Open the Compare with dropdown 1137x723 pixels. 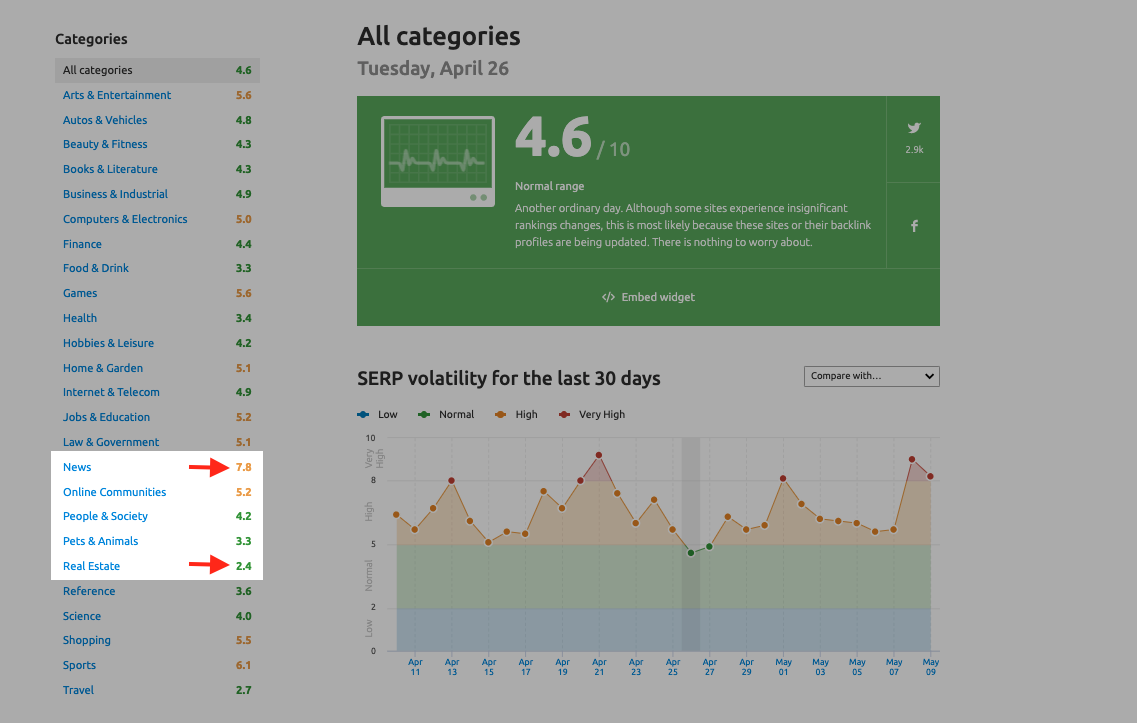click(871, 376)
